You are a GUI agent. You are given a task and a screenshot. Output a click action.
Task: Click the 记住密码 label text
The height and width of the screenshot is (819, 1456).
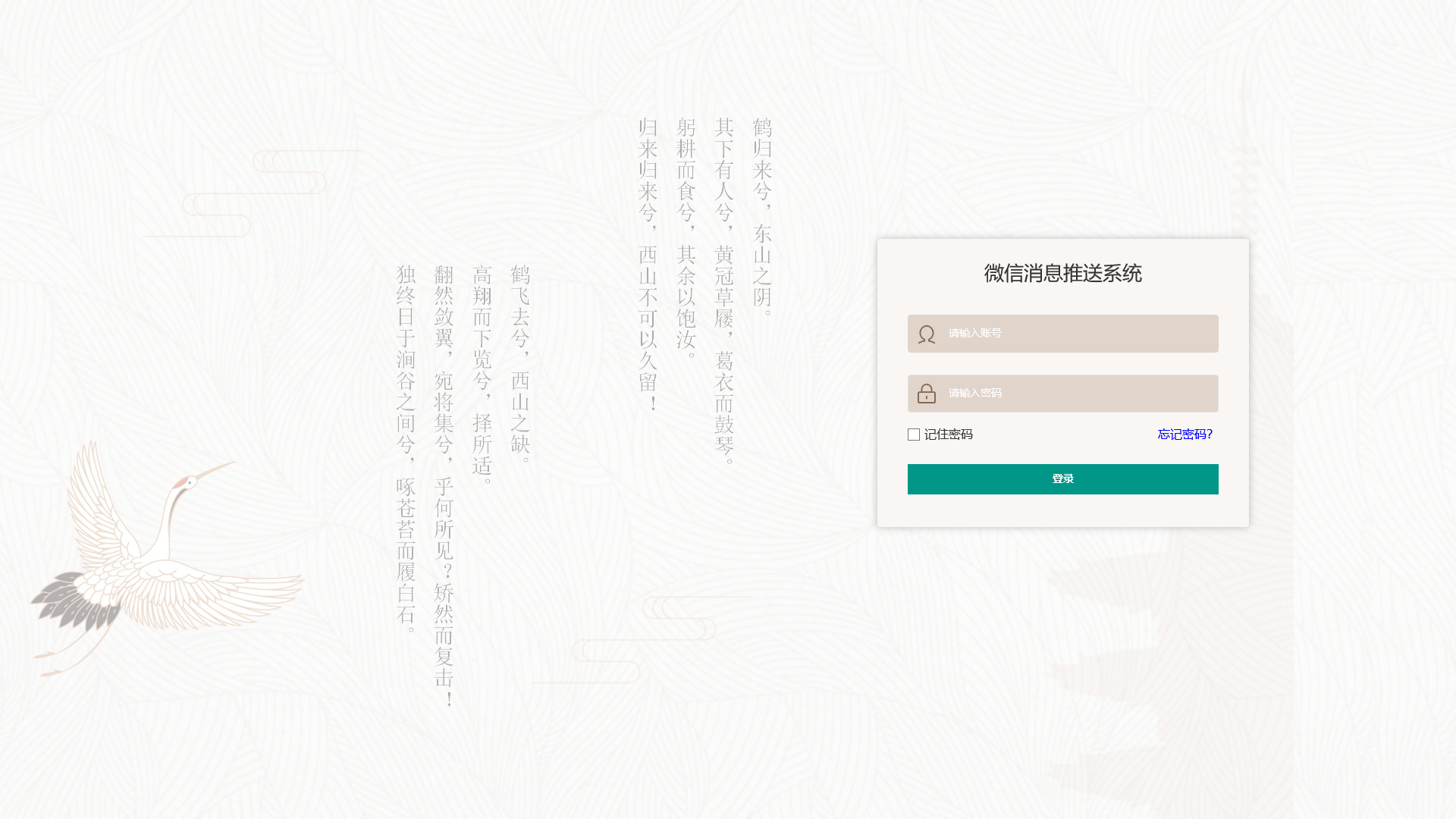tap(949, 435)
